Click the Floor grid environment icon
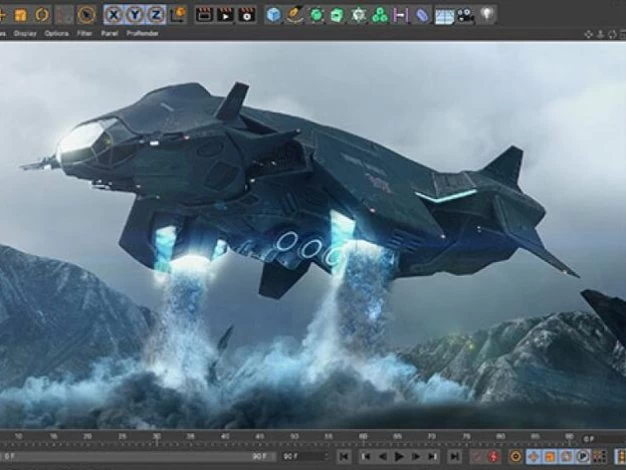The width and height of the screenshot is (626, 470). pyautogui.click(x=444, y=14)
